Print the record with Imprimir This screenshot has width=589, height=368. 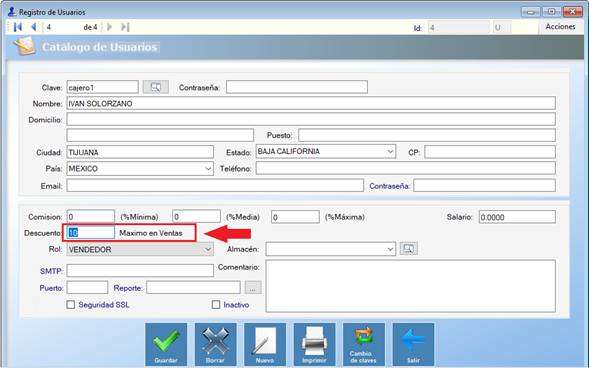pyautogui.click(x=314, y=345)
